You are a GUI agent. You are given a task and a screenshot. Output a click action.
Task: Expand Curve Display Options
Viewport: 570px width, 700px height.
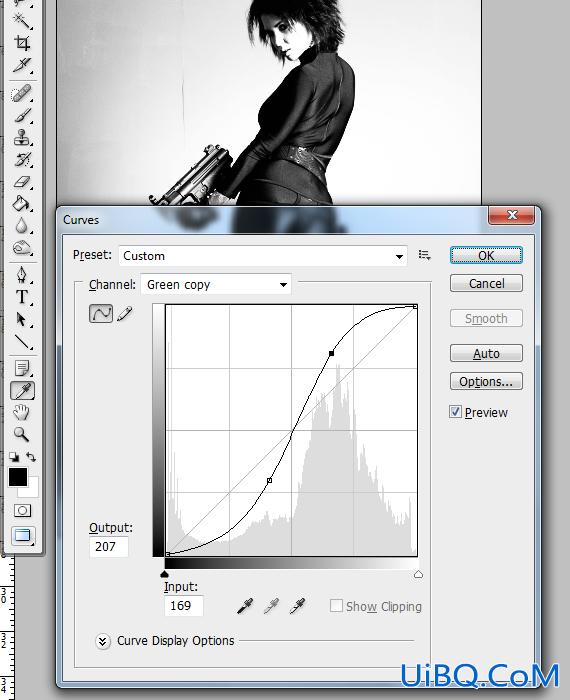click(103, 641)
